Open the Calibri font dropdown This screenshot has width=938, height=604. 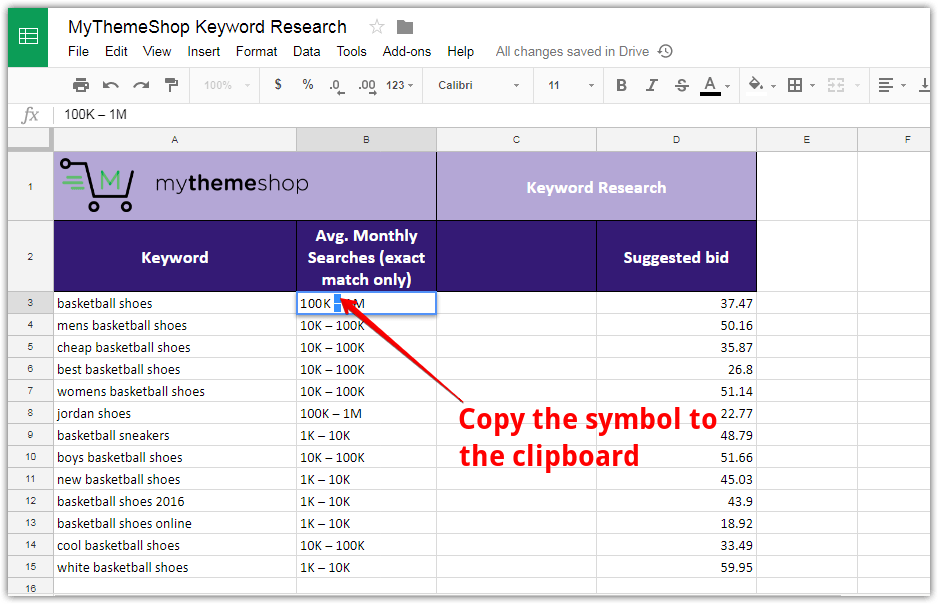479,86
